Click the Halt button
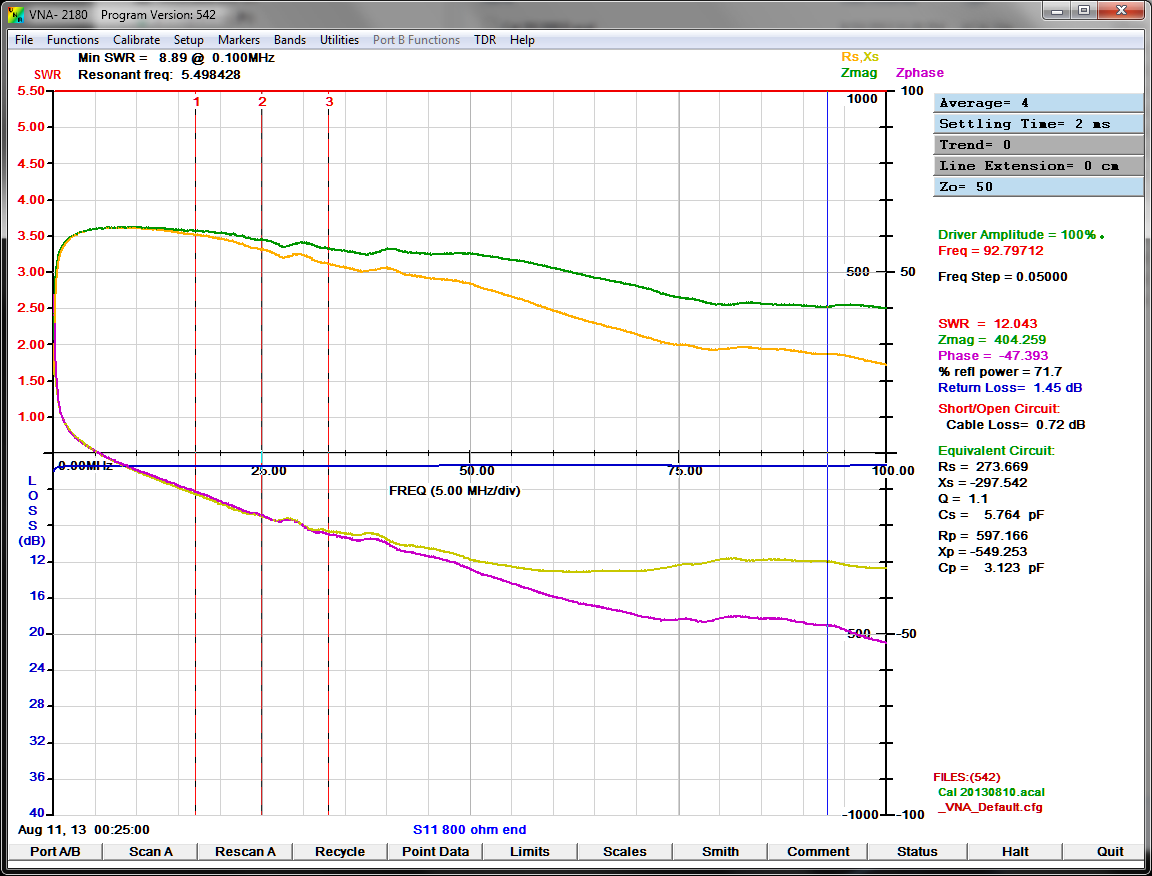Screen dimensions: 1152x876 coord(1015,852)
